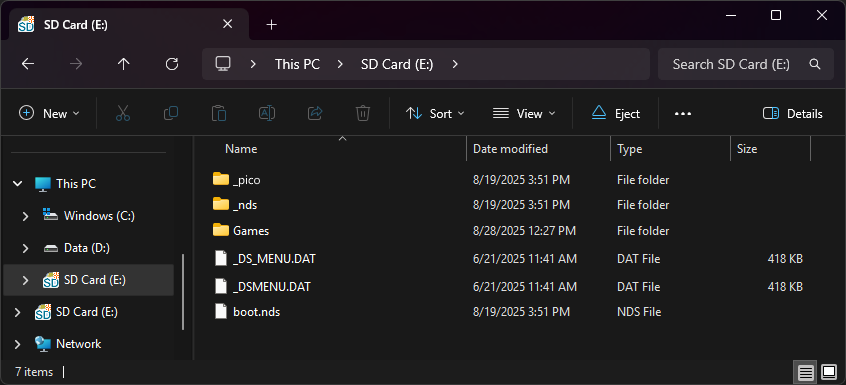Click the Copy icon in toolbar
The height and width of the screenshot is (385, 846).
[171, 113]
